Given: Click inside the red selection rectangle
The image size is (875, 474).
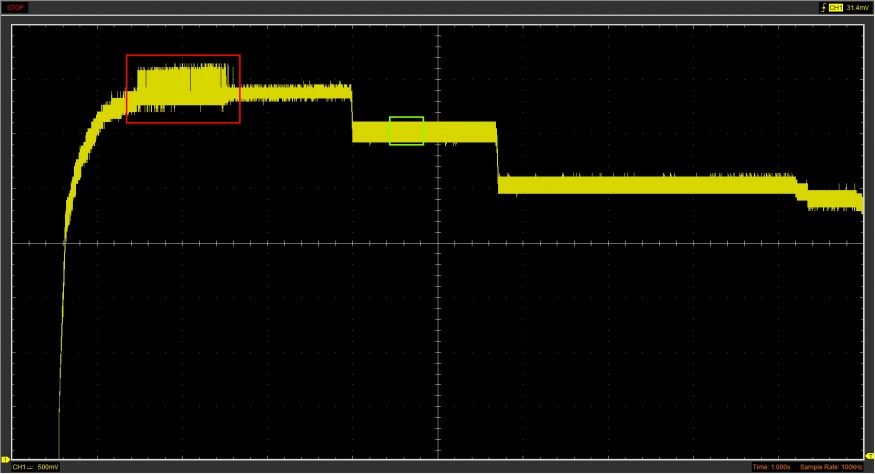Looking at the screenshot, I should coord(183,88).
